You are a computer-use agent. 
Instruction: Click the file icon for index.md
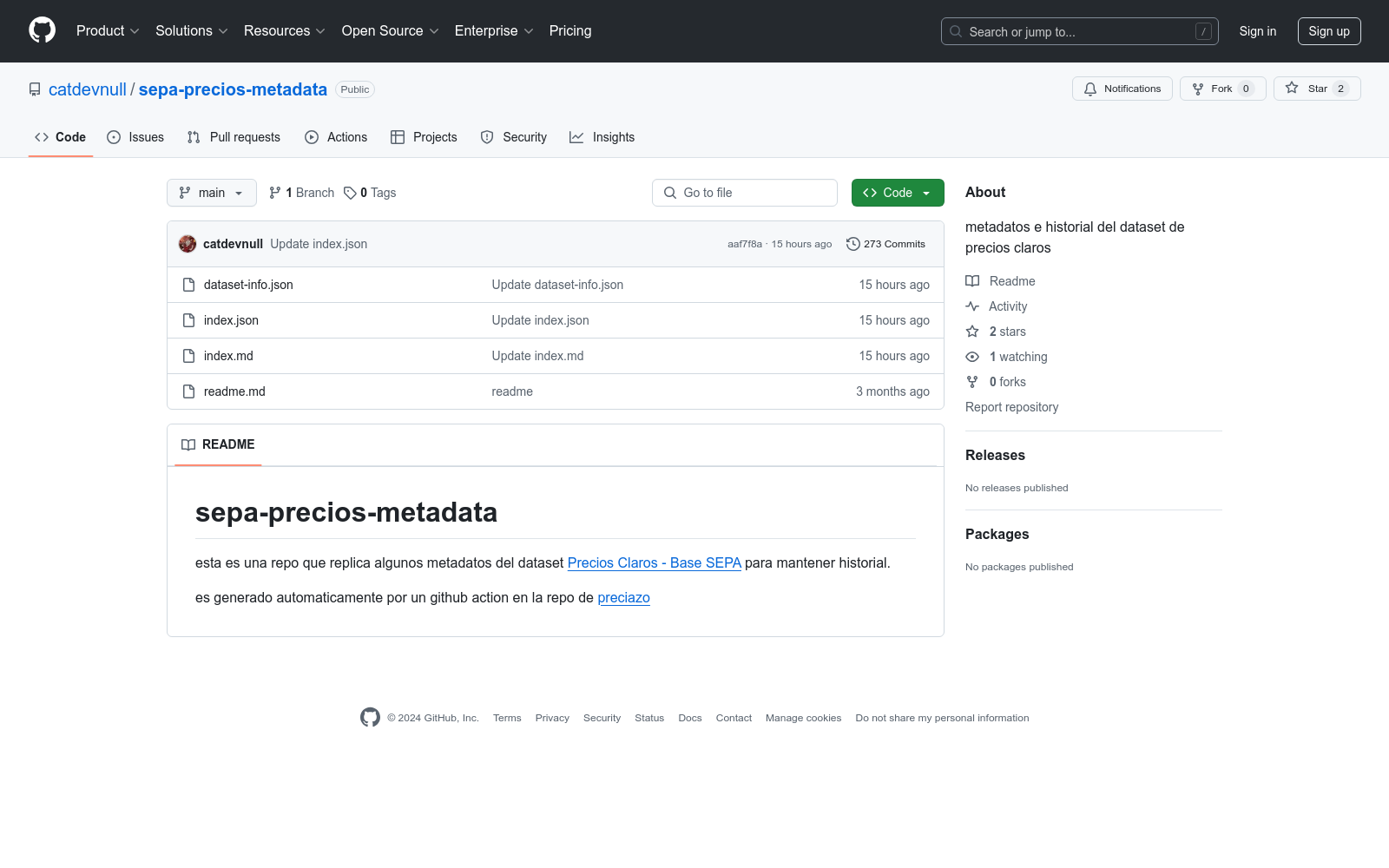click(188, 356)
